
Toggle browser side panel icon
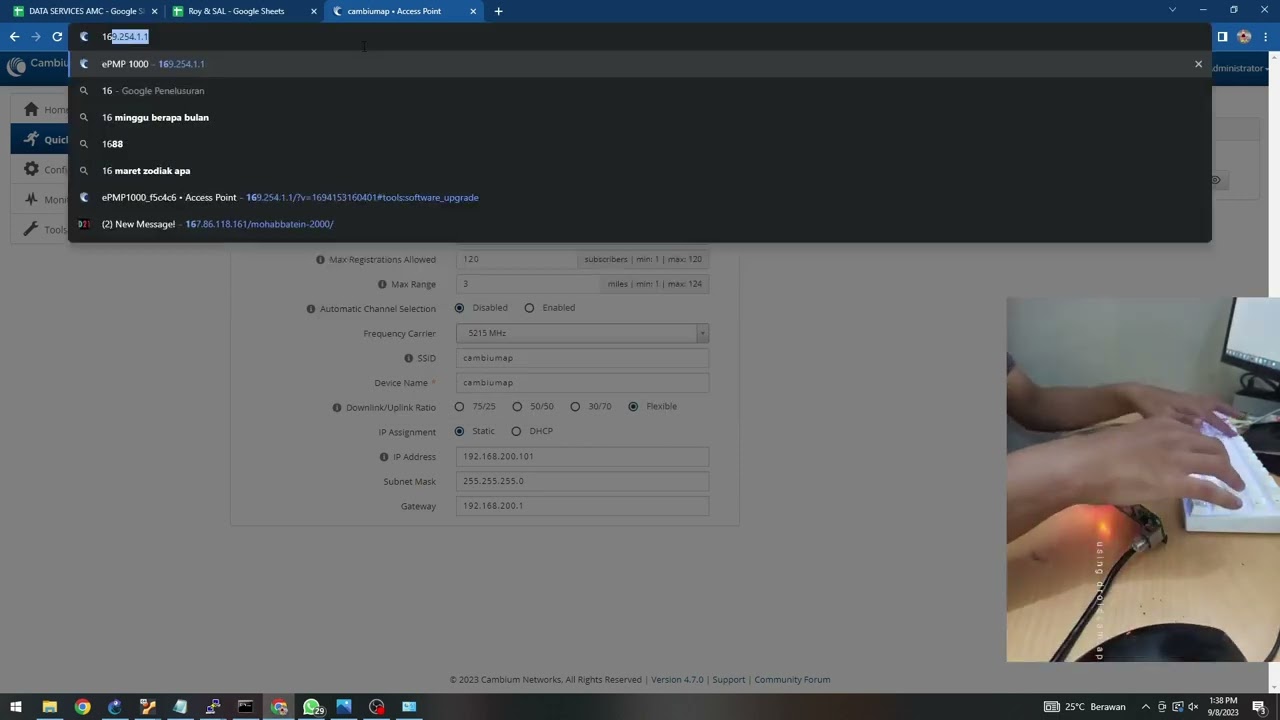(x=1222, y=37)
